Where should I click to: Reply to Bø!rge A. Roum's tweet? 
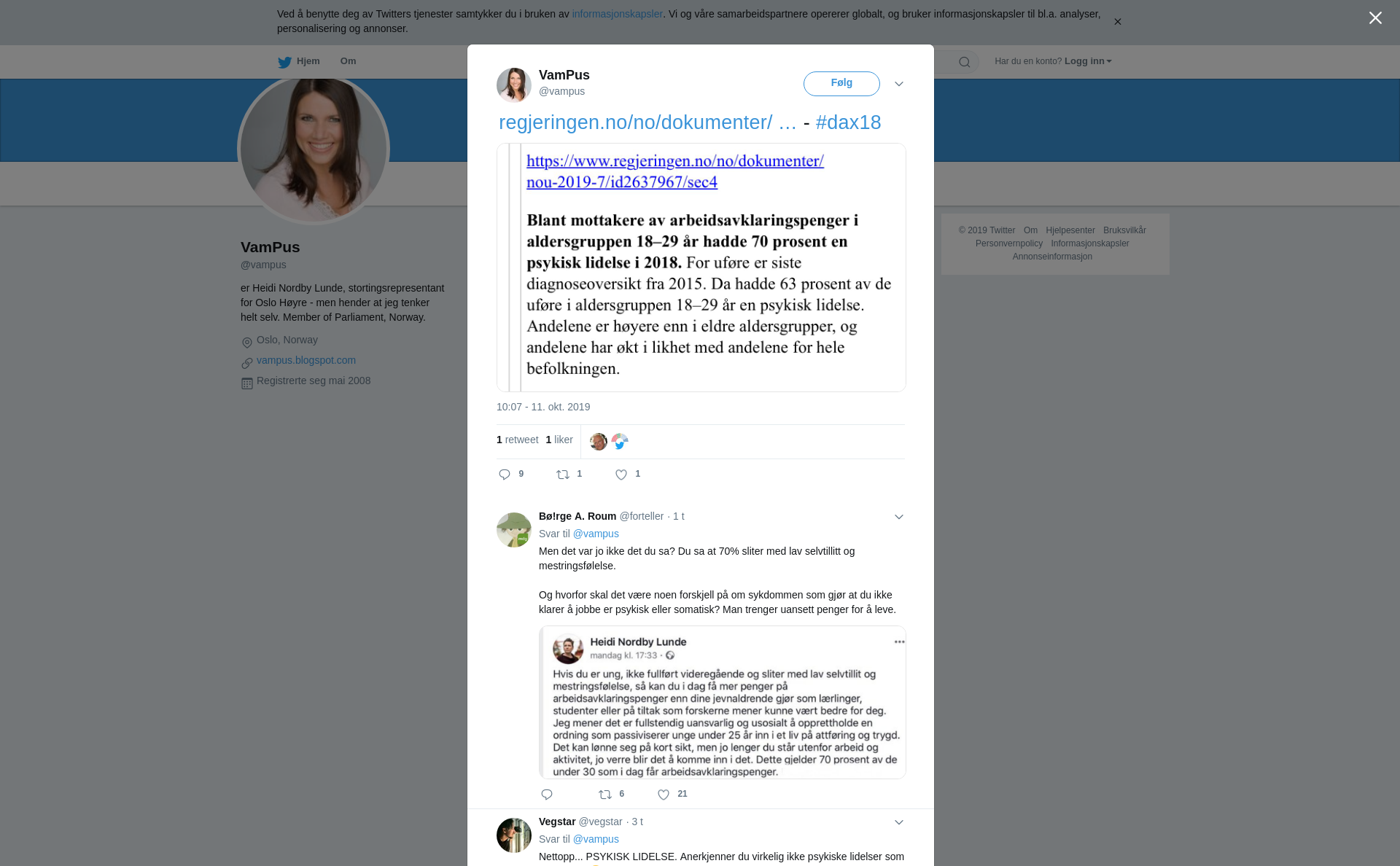pos(547,795)
